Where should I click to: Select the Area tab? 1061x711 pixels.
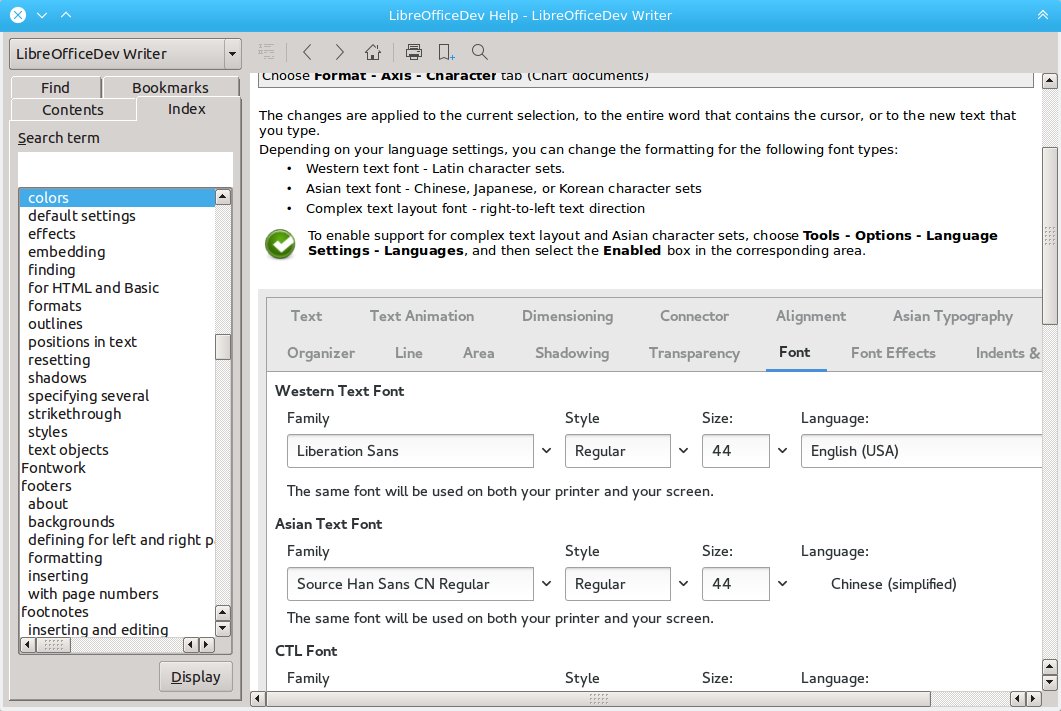478,352
